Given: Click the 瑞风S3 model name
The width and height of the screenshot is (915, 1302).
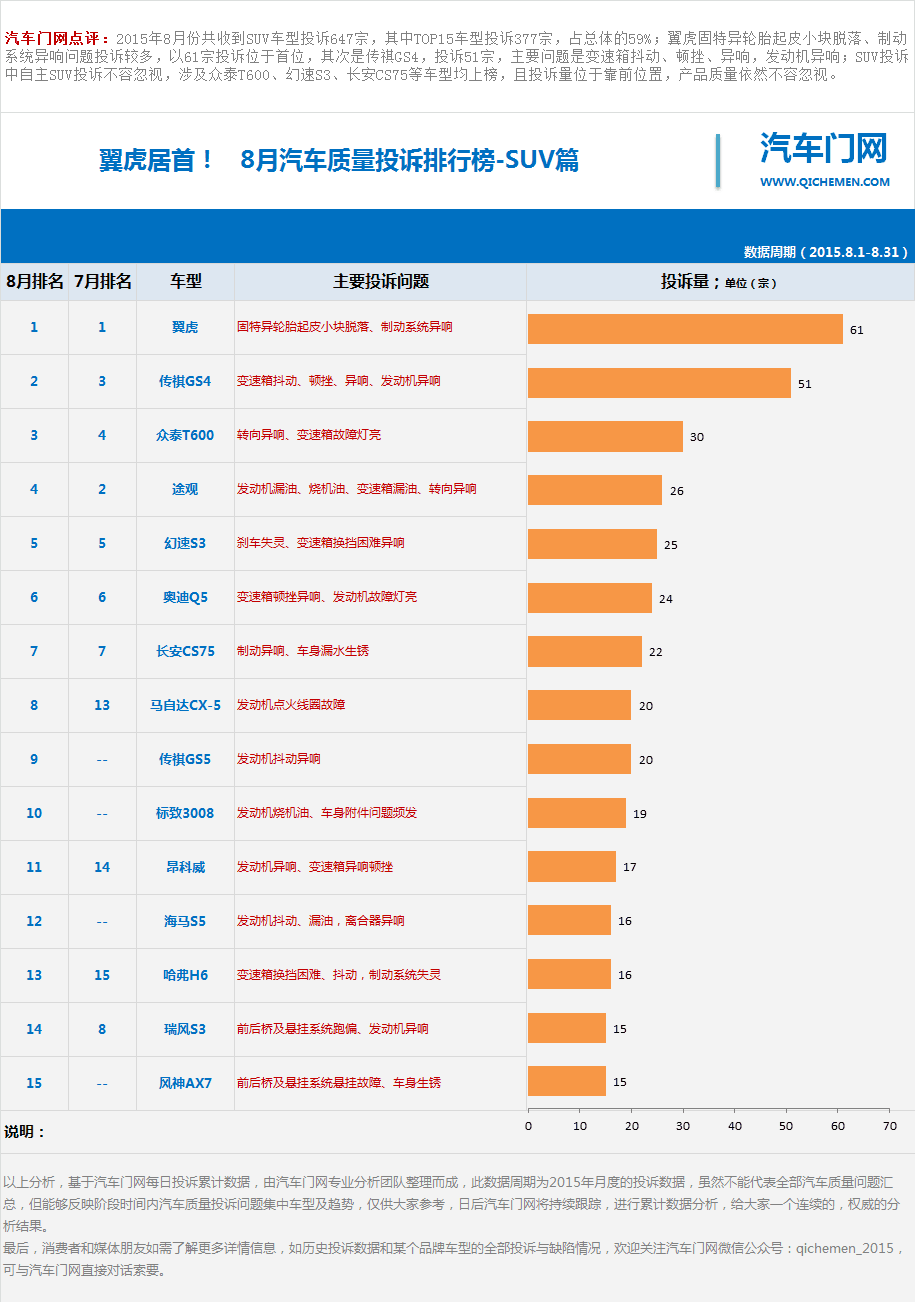Looking at the screenshot, I should [x=185, y=1029].
